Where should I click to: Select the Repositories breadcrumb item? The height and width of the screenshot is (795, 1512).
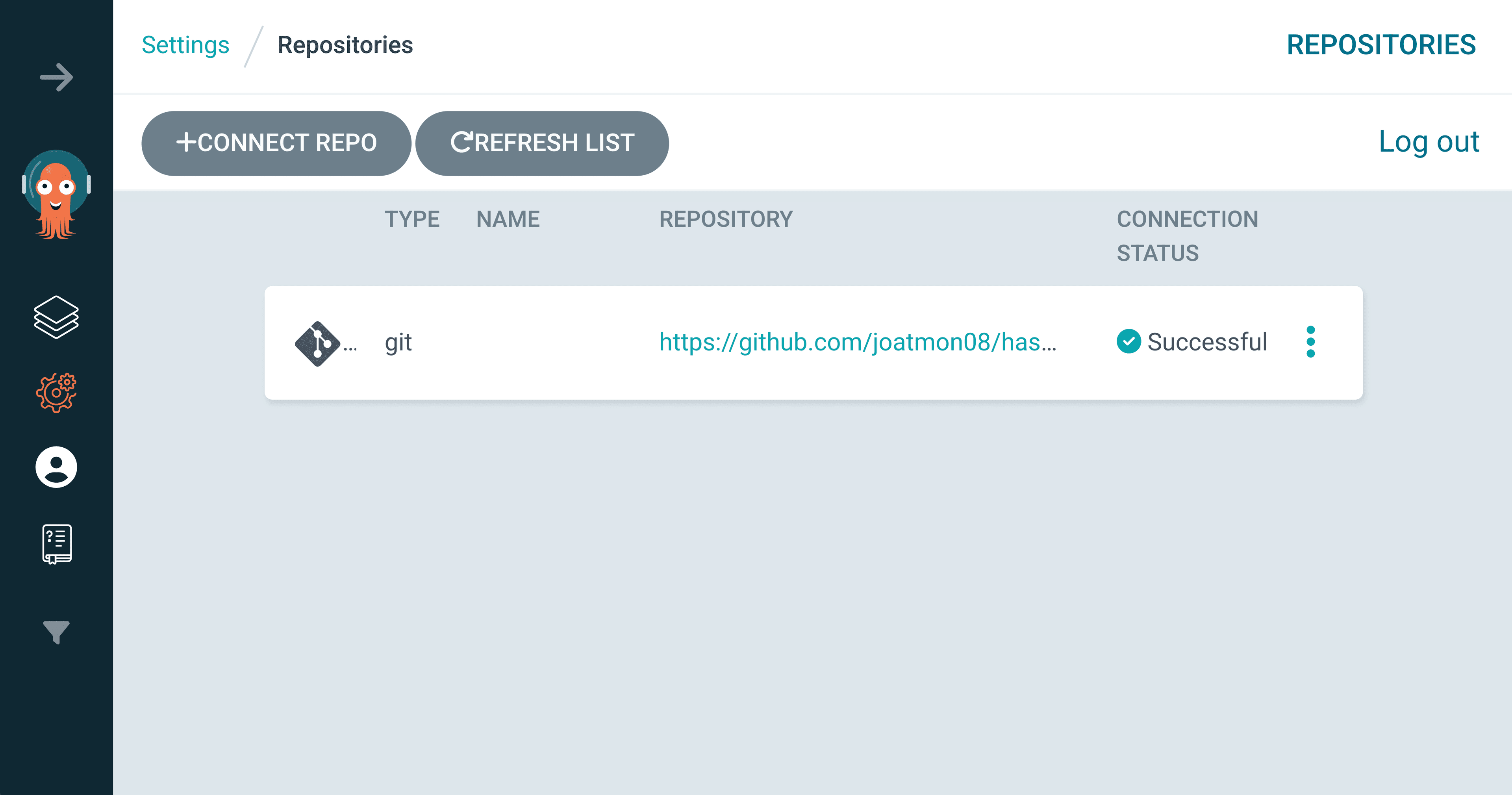pos(345,45)
